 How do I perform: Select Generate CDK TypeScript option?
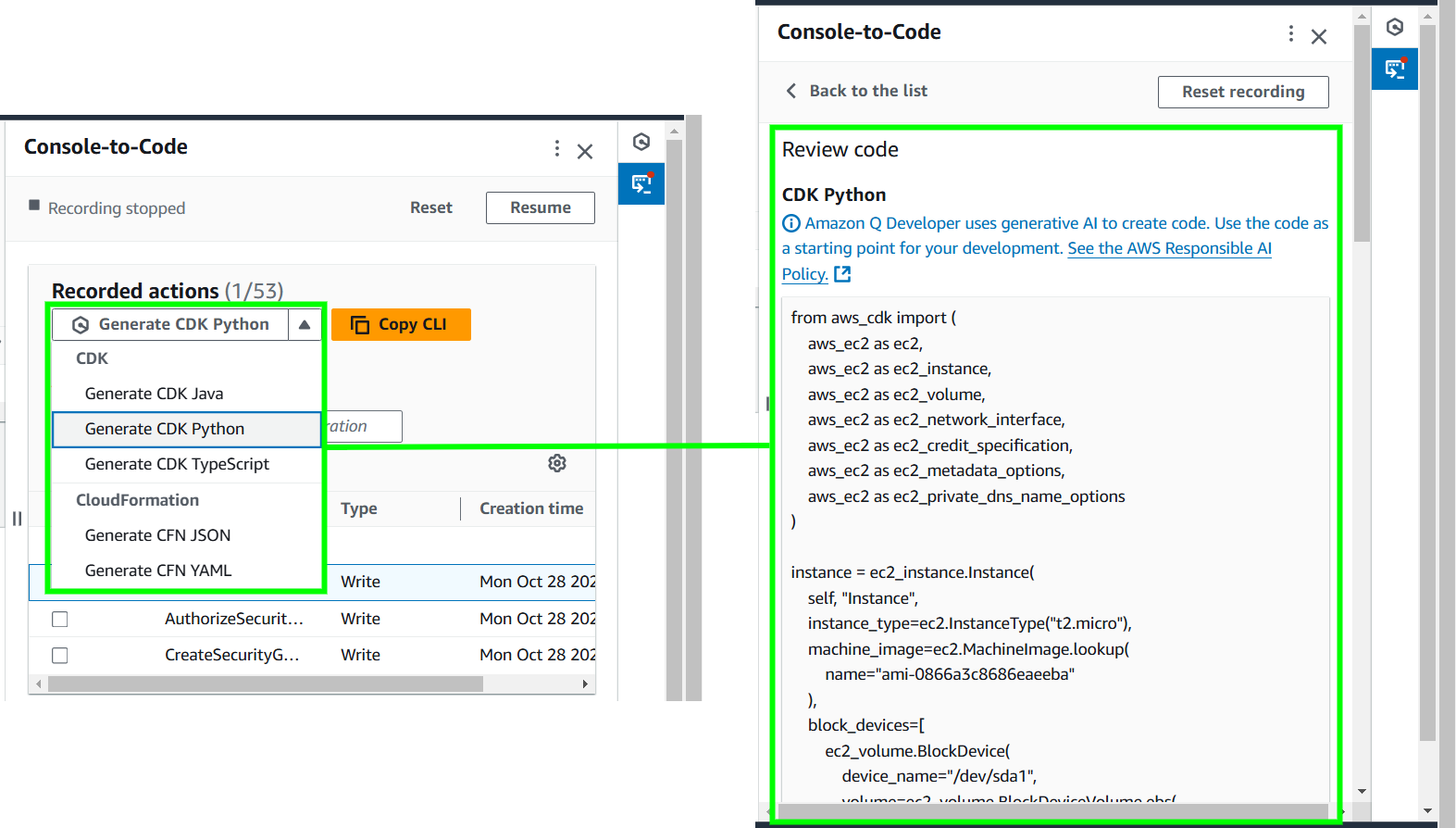coord(187,464)
